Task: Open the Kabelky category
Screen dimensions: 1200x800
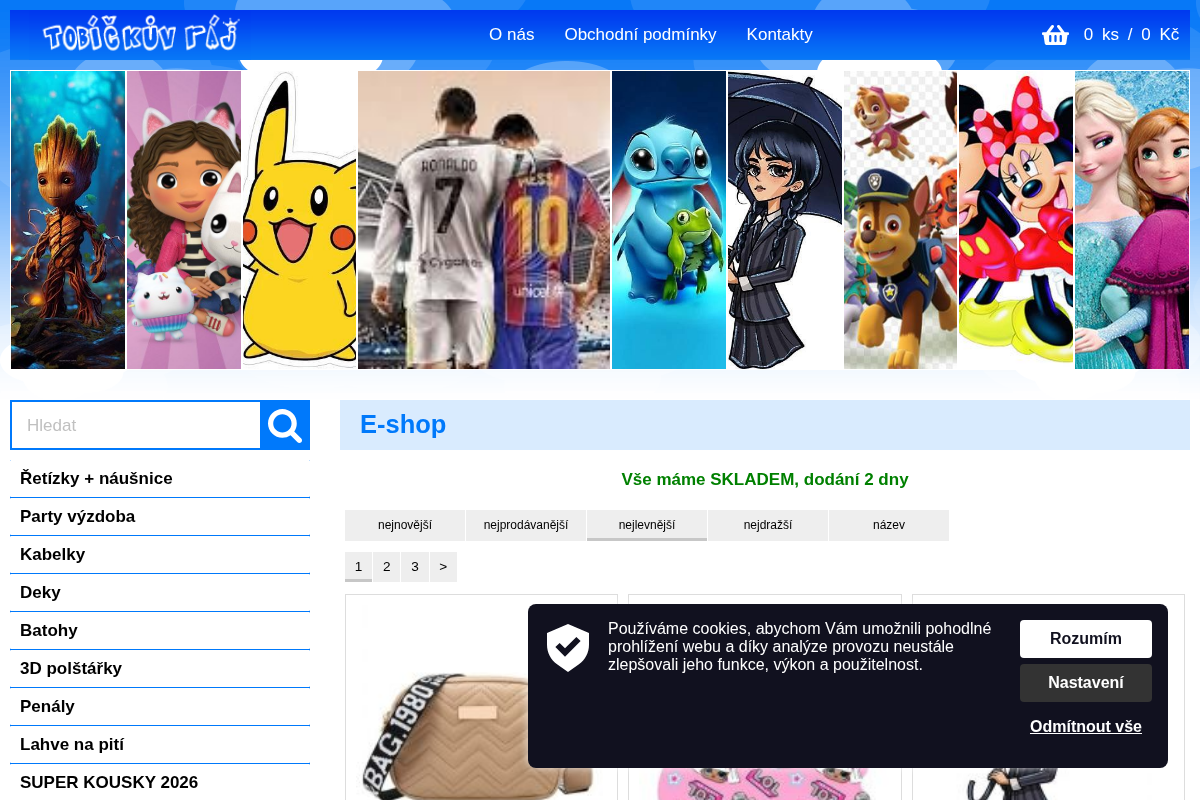Action: tap(160, 555)
